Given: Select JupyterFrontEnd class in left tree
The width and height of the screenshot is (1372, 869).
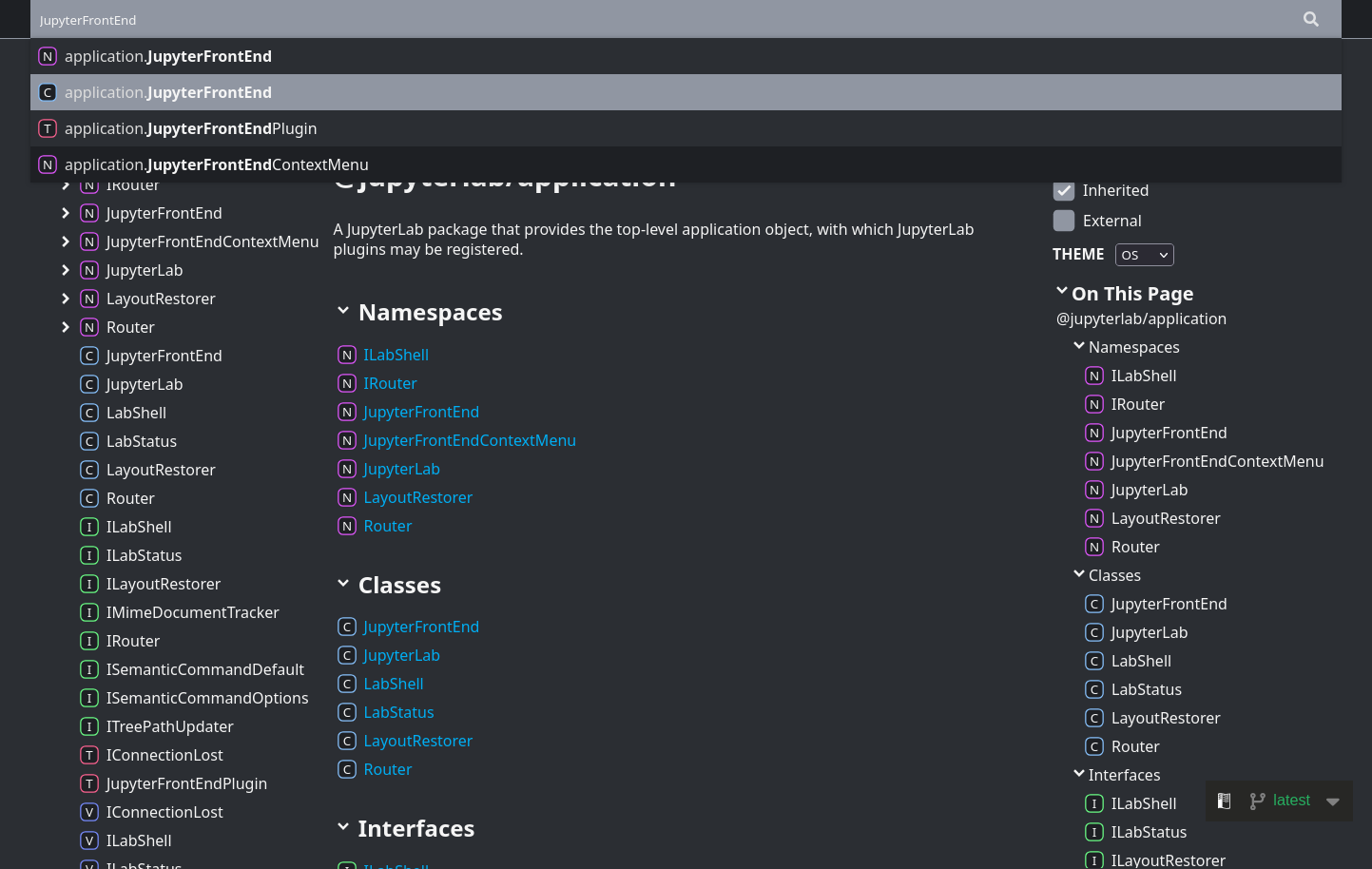Looking at the screenshot, I should pos(164,356).
